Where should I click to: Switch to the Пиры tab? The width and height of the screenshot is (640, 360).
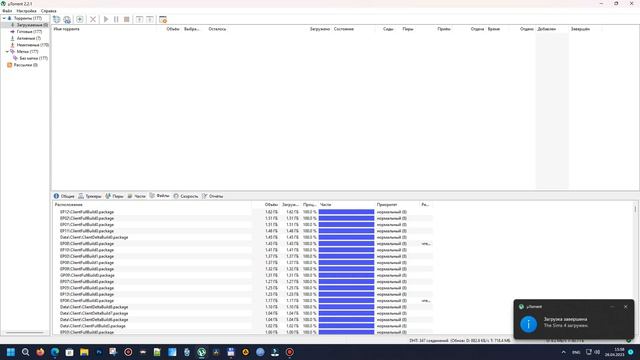114,196
